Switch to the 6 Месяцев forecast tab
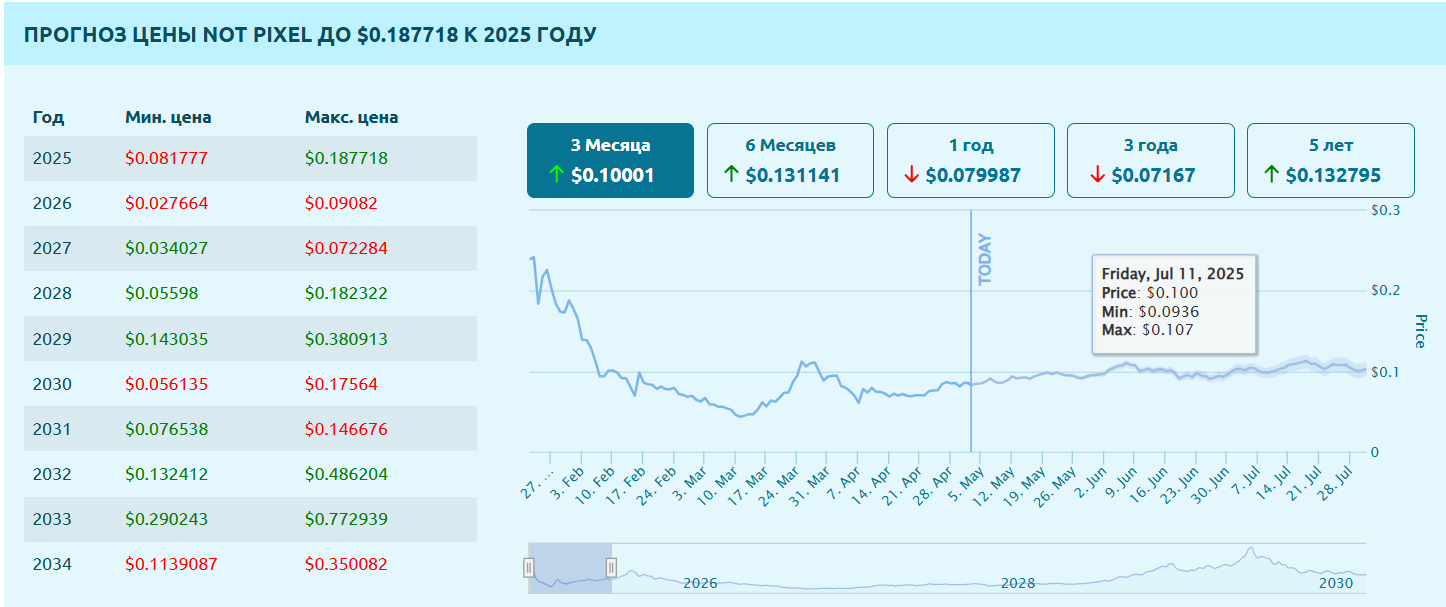The image size is (1446, 607). tap(790, 160)
